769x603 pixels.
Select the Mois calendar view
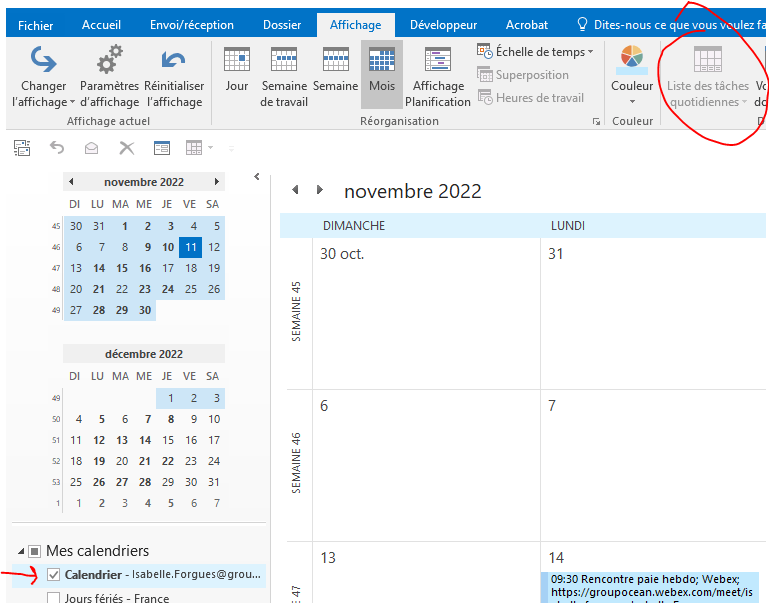pyautogui.click(x=382, y=74)
